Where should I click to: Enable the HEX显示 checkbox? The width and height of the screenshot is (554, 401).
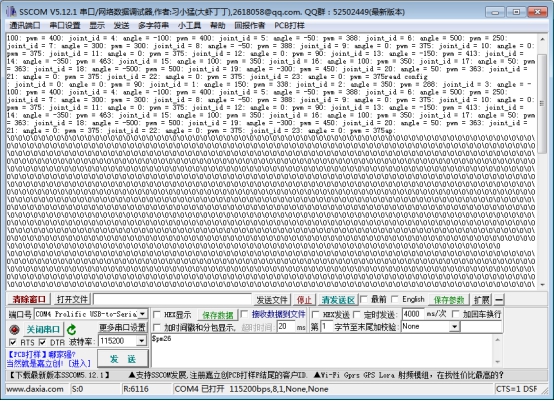(157, 314)
